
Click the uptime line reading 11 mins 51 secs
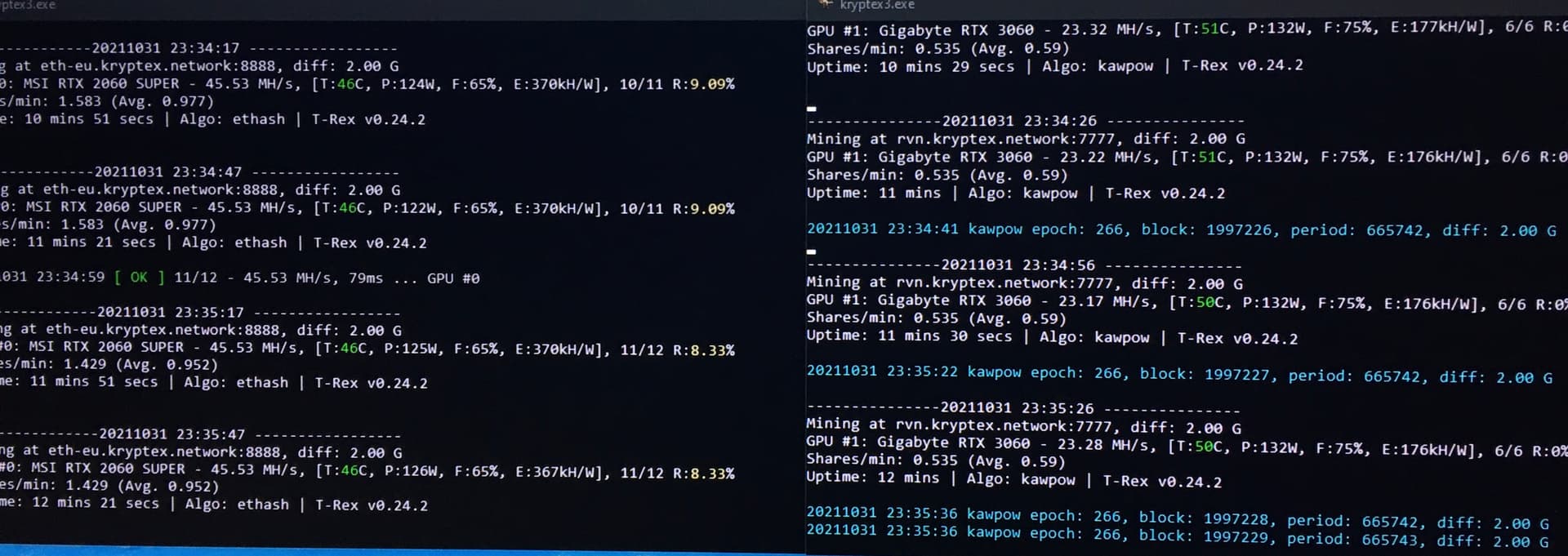coord(214,382)
